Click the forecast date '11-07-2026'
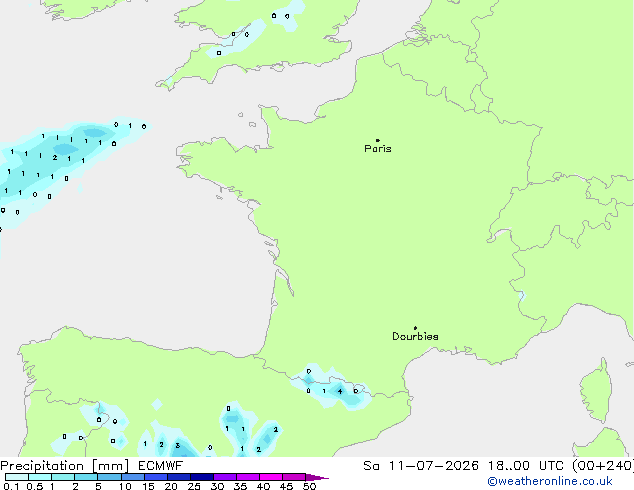The height and width of the screenshot is (490, 634). pyautogui.click(x=433, y=466)
